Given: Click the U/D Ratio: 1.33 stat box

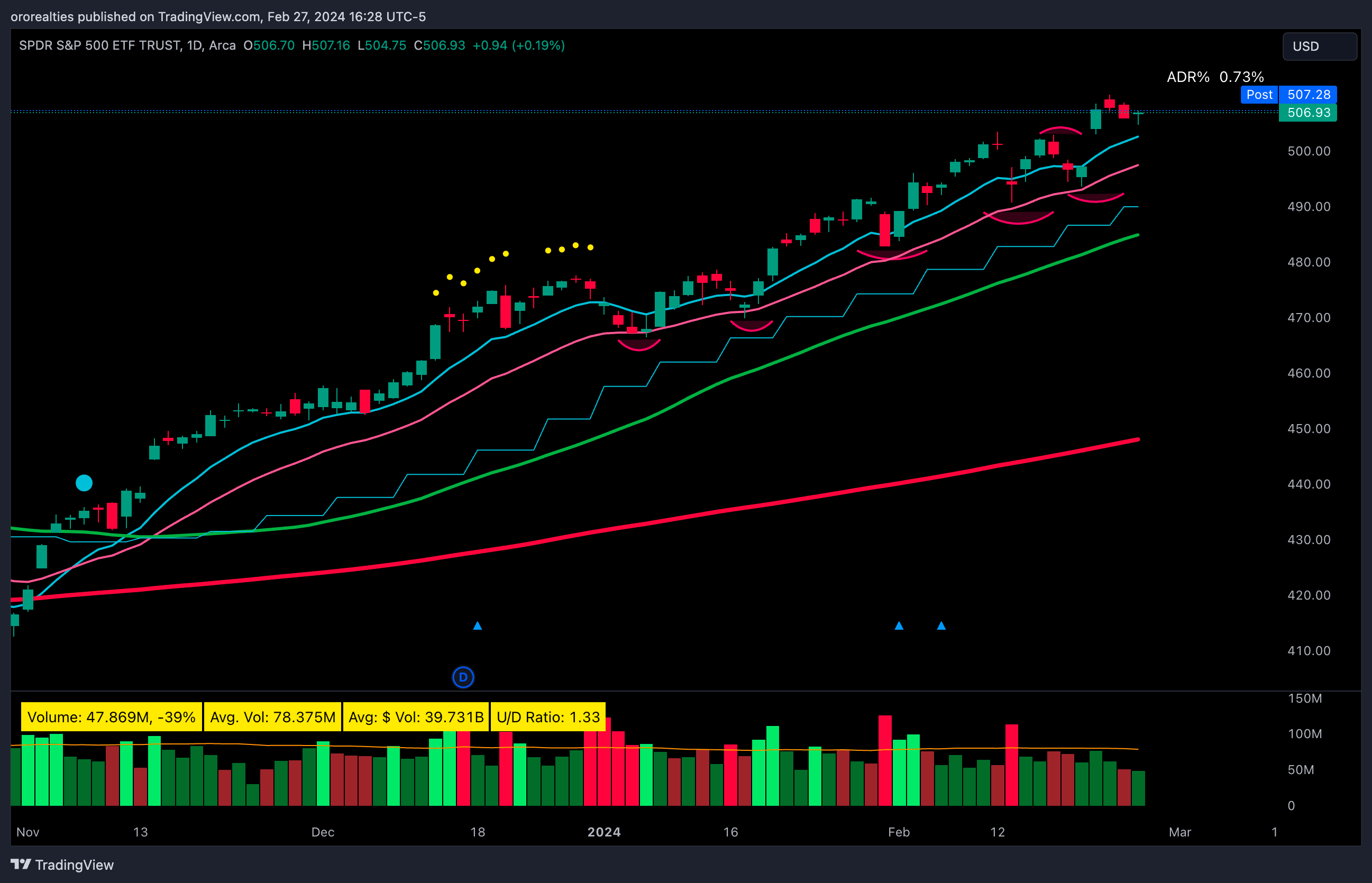Looking at the screenshot, I should [548, 717].
